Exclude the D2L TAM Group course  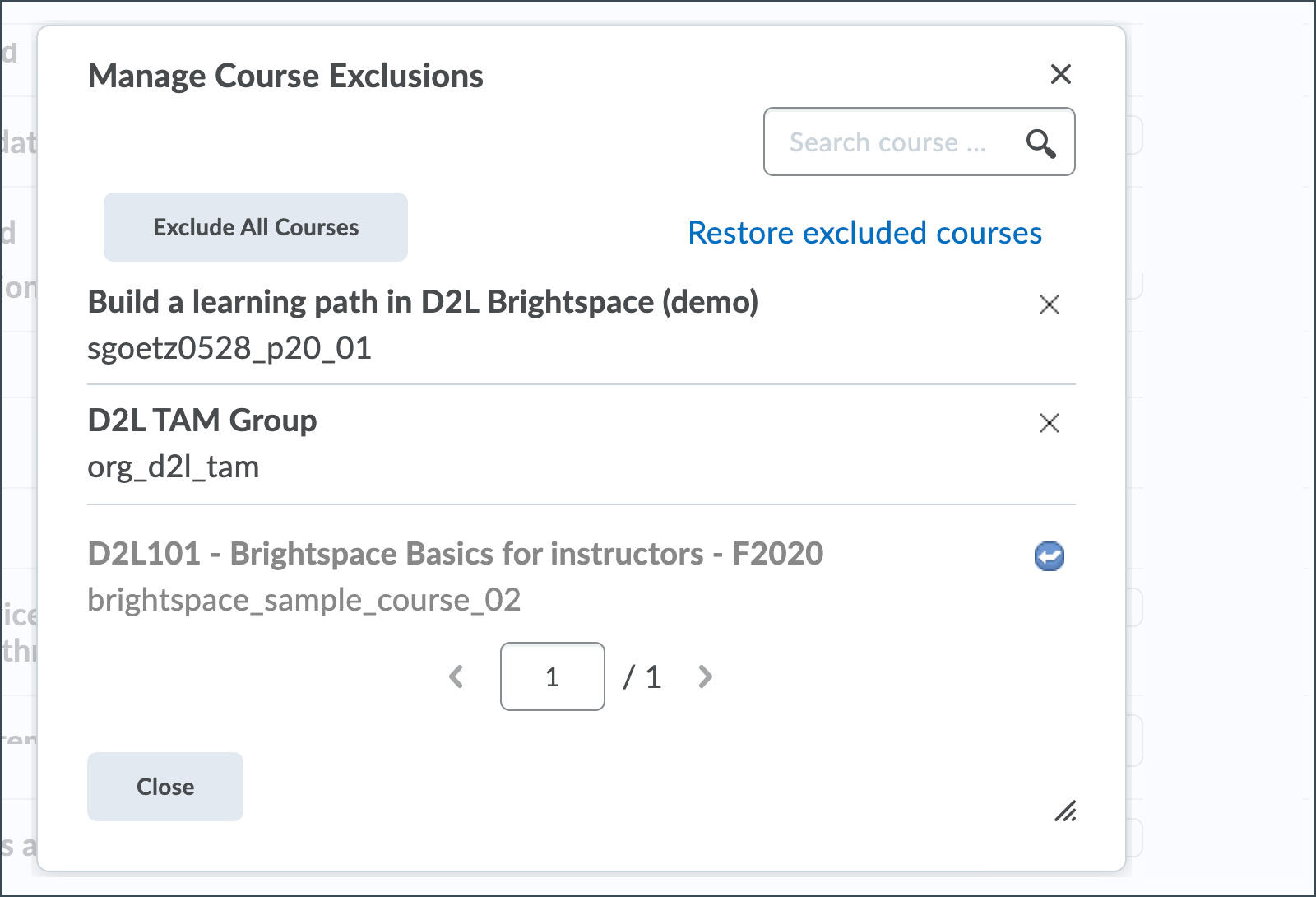point(1050,423)
